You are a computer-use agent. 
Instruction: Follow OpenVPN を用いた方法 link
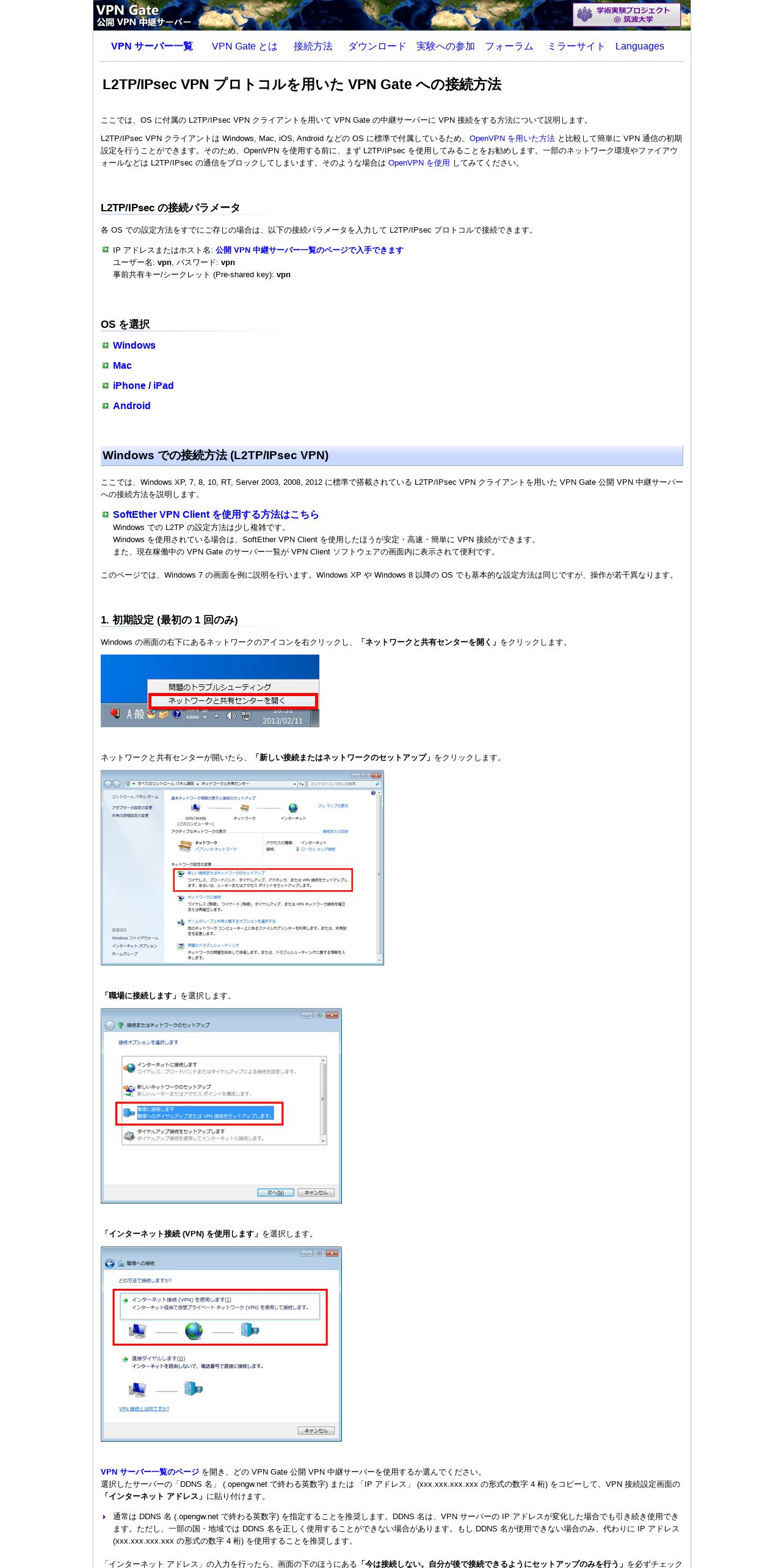(512, 139)
